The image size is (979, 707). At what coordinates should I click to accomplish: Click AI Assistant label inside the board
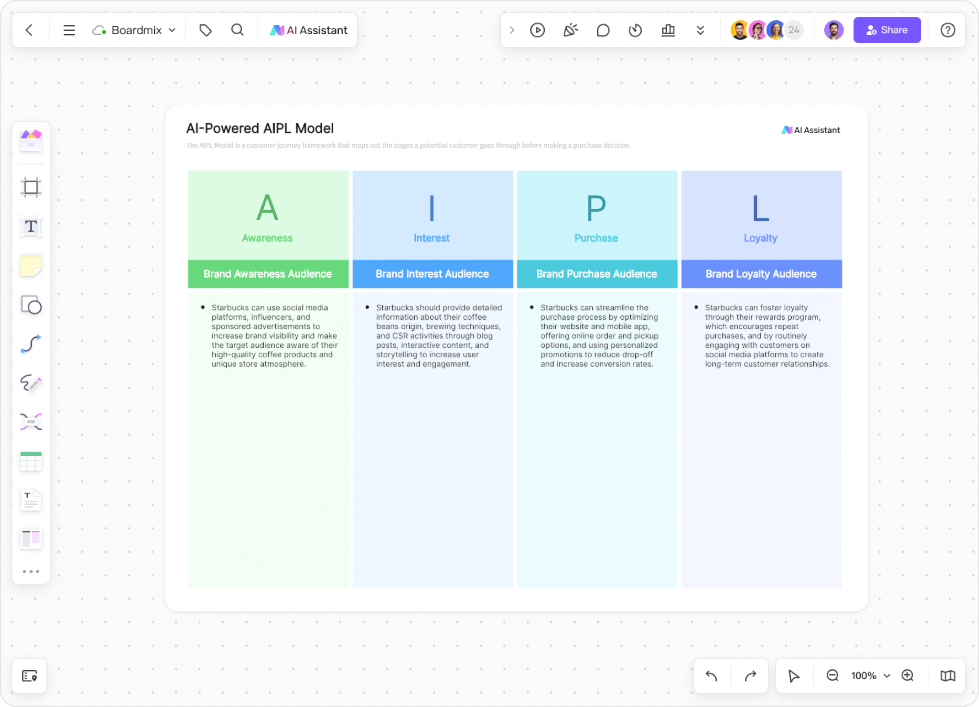click(811, 130)
